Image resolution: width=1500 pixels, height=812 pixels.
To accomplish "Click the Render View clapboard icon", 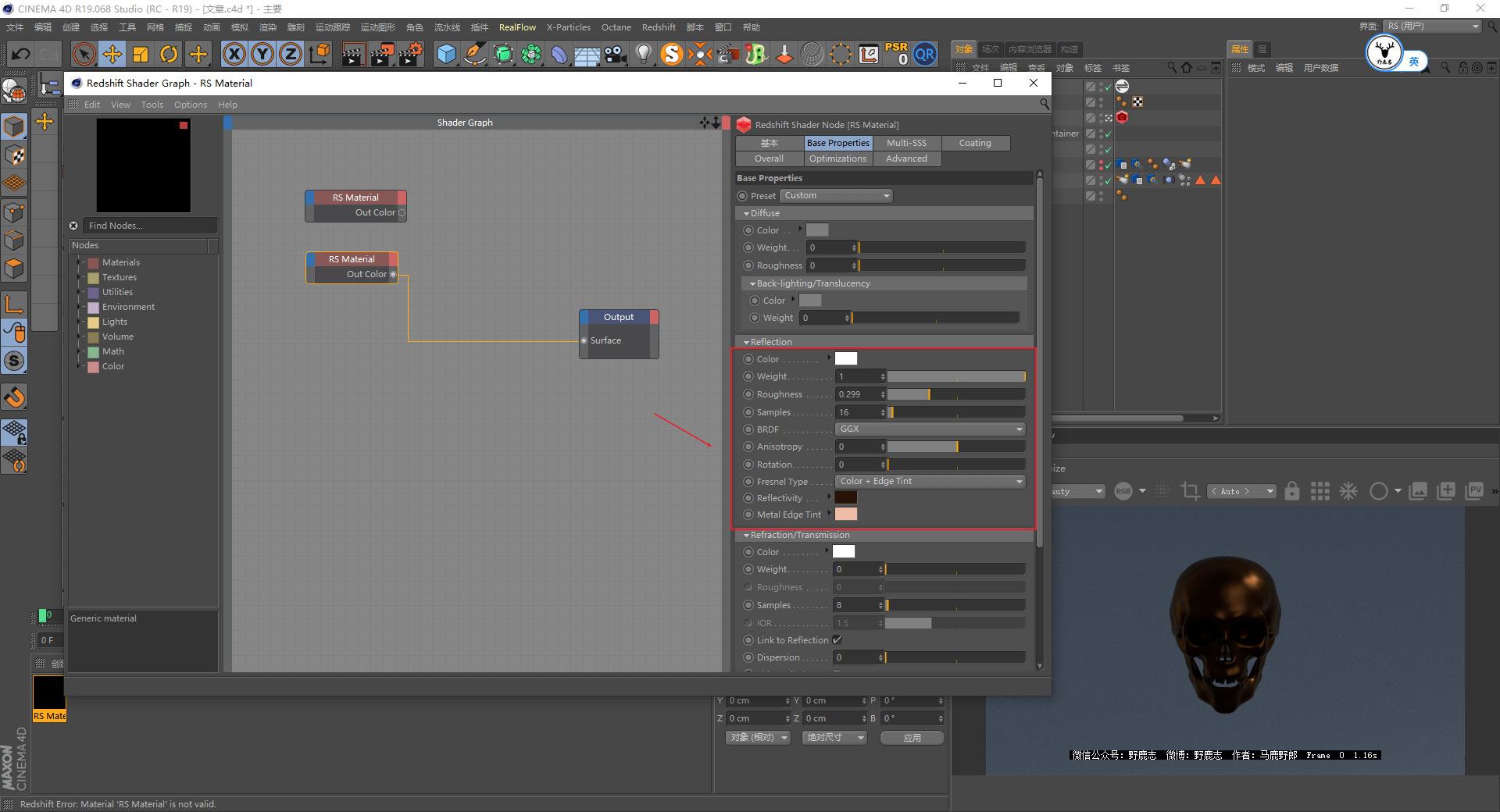I will tap(353, 55).
